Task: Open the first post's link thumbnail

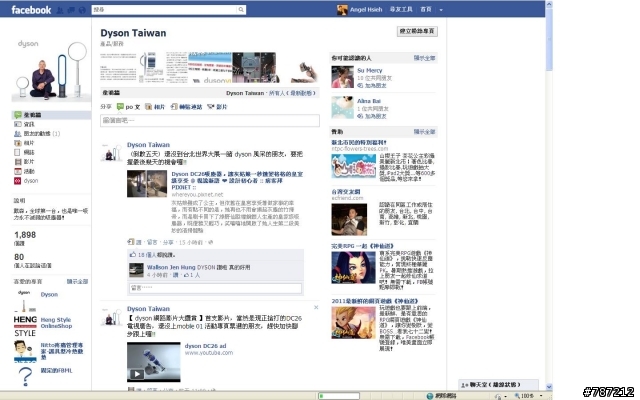Action: click(147, 184)
